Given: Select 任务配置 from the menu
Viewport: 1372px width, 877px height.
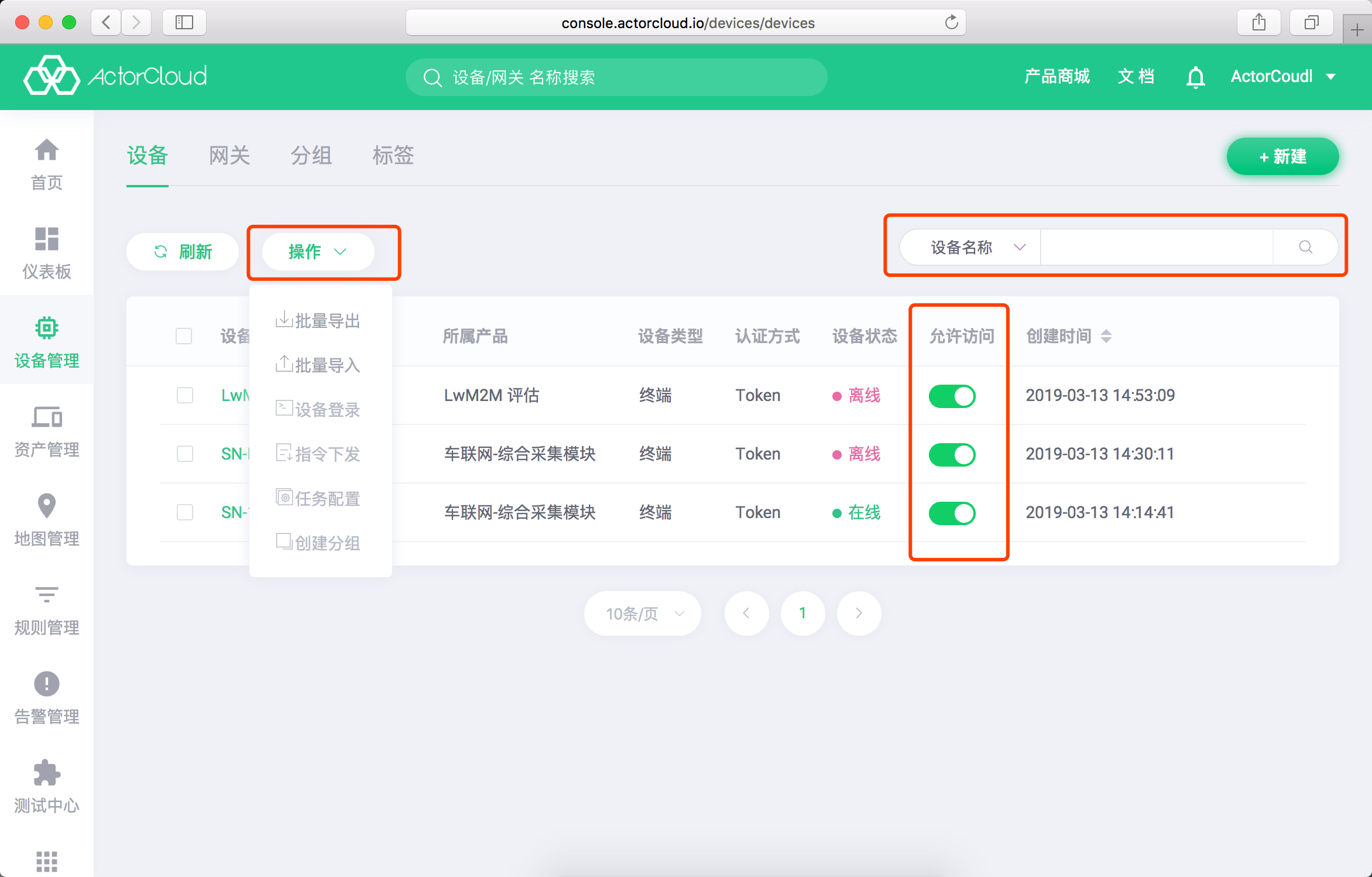Looking at the screenshot, I should (x=318, y=498).
